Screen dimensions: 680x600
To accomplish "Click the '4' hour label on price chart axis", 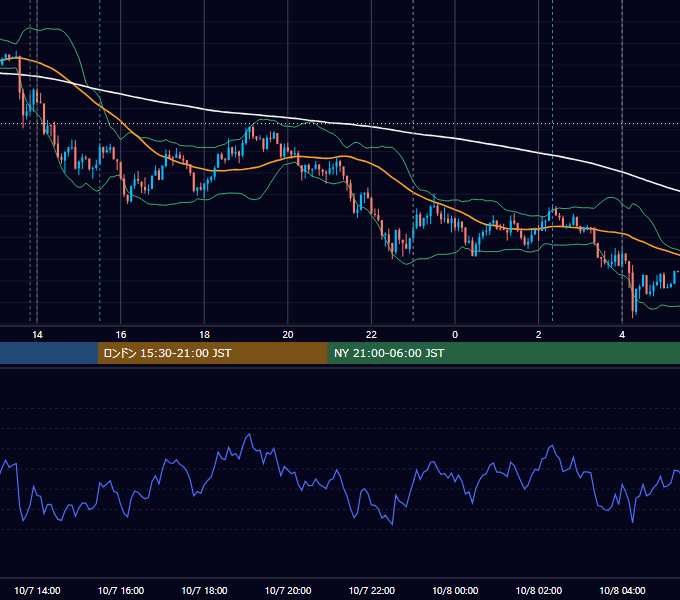I will [622, 335].
